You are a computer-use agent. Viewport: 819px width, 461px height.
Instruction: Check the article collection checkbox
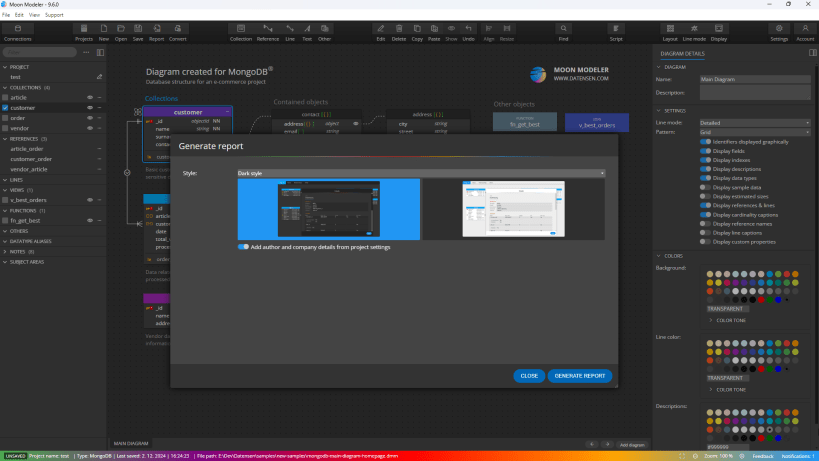(x=5, y=98)
